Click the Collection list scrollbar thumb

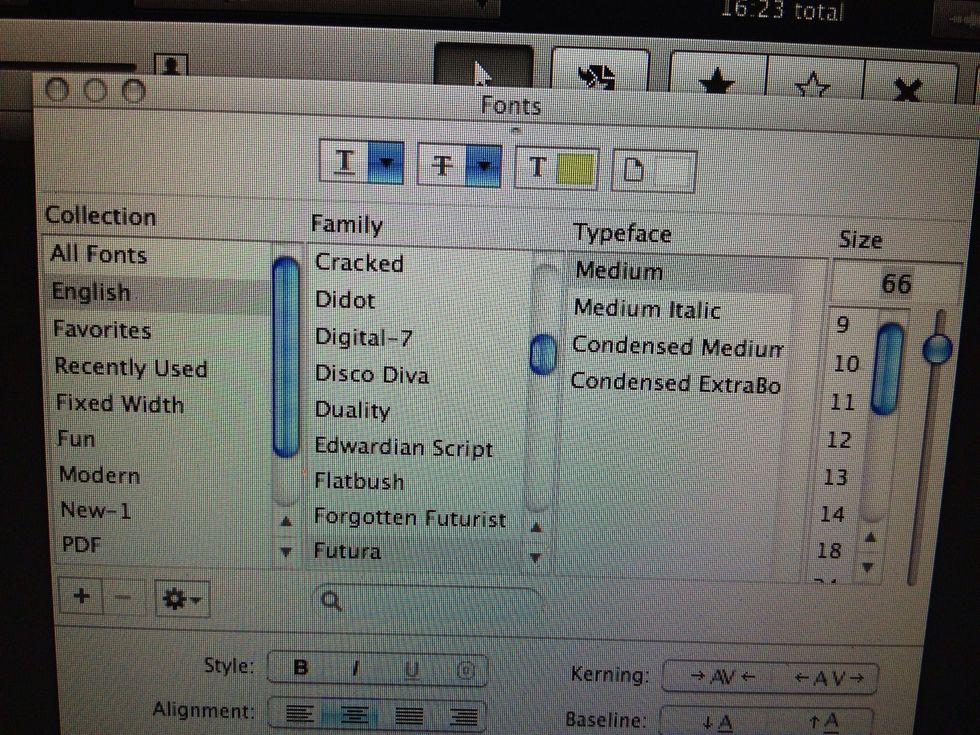[286, 356]
